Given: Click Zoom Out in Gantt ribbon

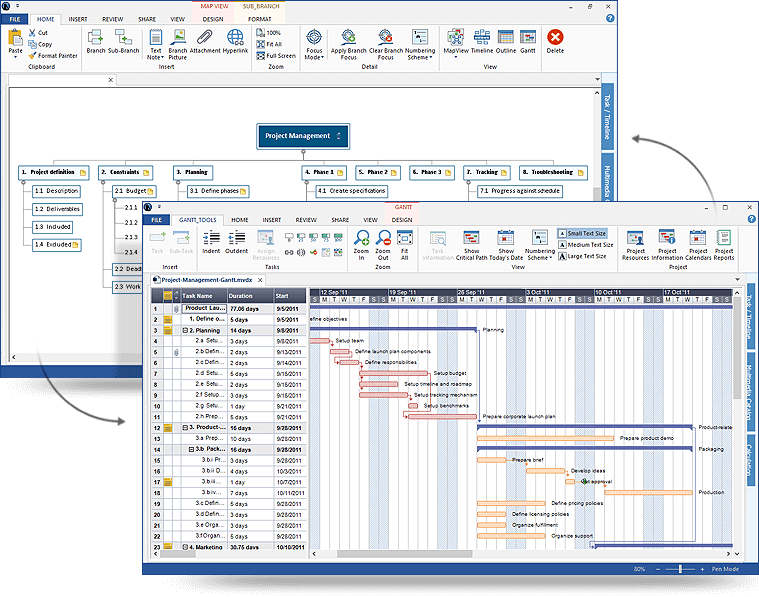Looking at the screenshot, I should coord(383,245).
